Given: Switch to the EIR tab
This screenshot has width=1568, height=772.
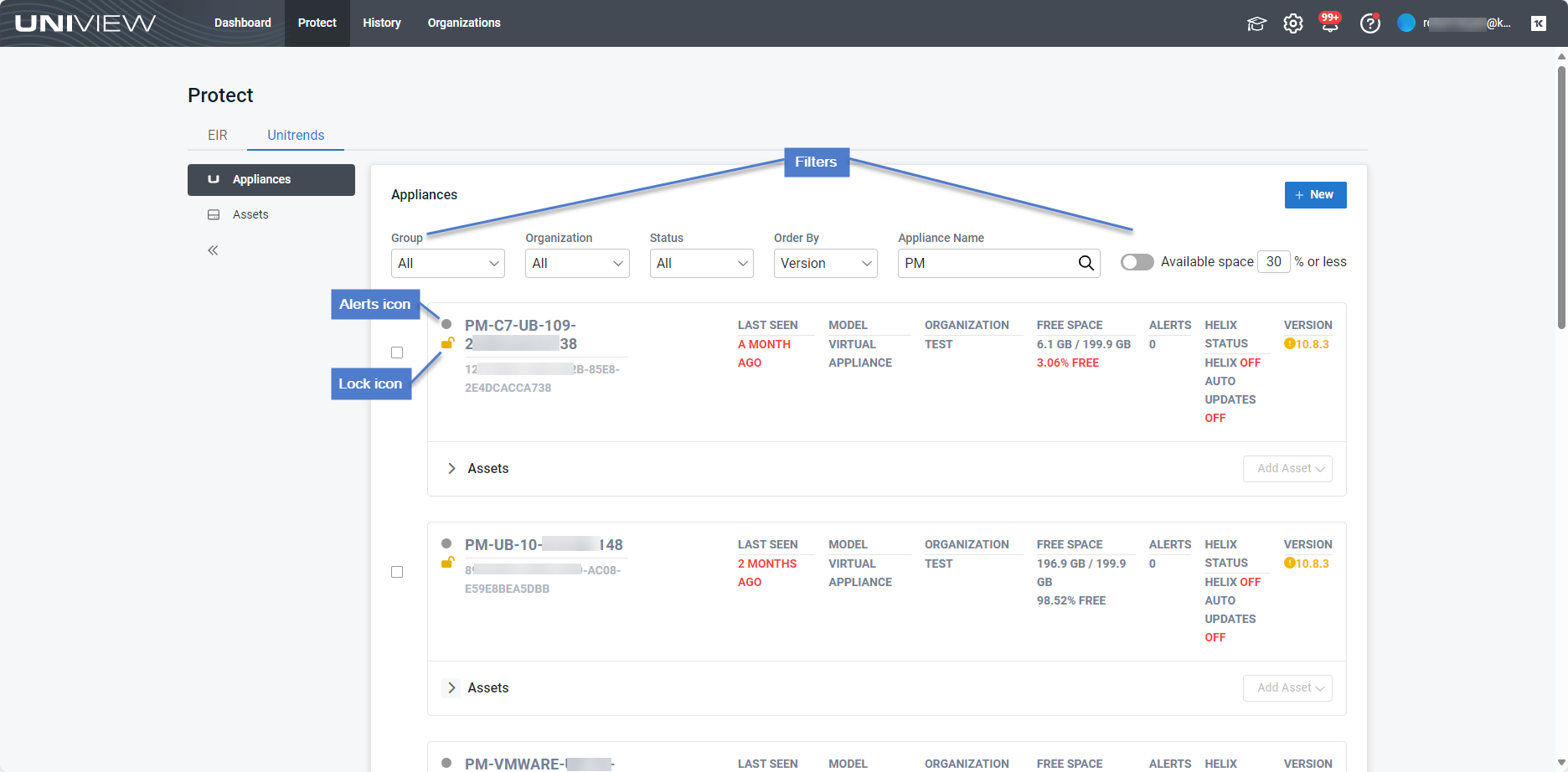Looking at the screenshot, I should [218, 135].
